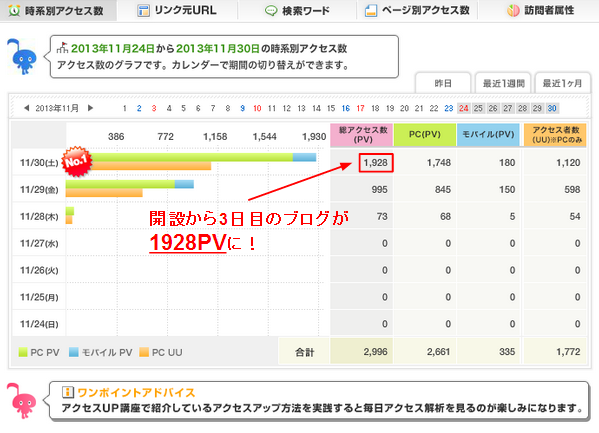Open the 検索ワード tab
This screenshot has width=599, height=433.
click(297, 10)
